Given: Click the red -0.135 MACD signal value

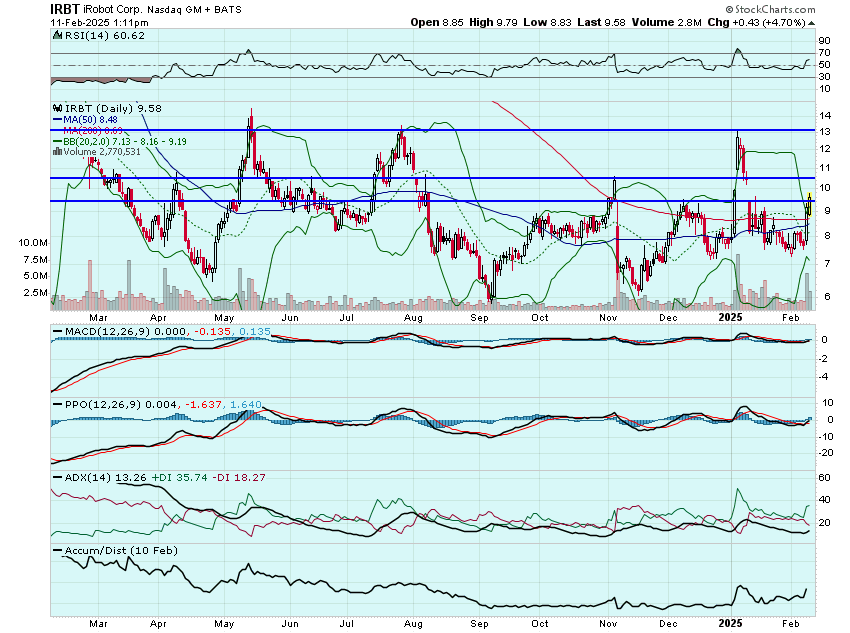Looking at the screenshot, I should click(213, 331).
